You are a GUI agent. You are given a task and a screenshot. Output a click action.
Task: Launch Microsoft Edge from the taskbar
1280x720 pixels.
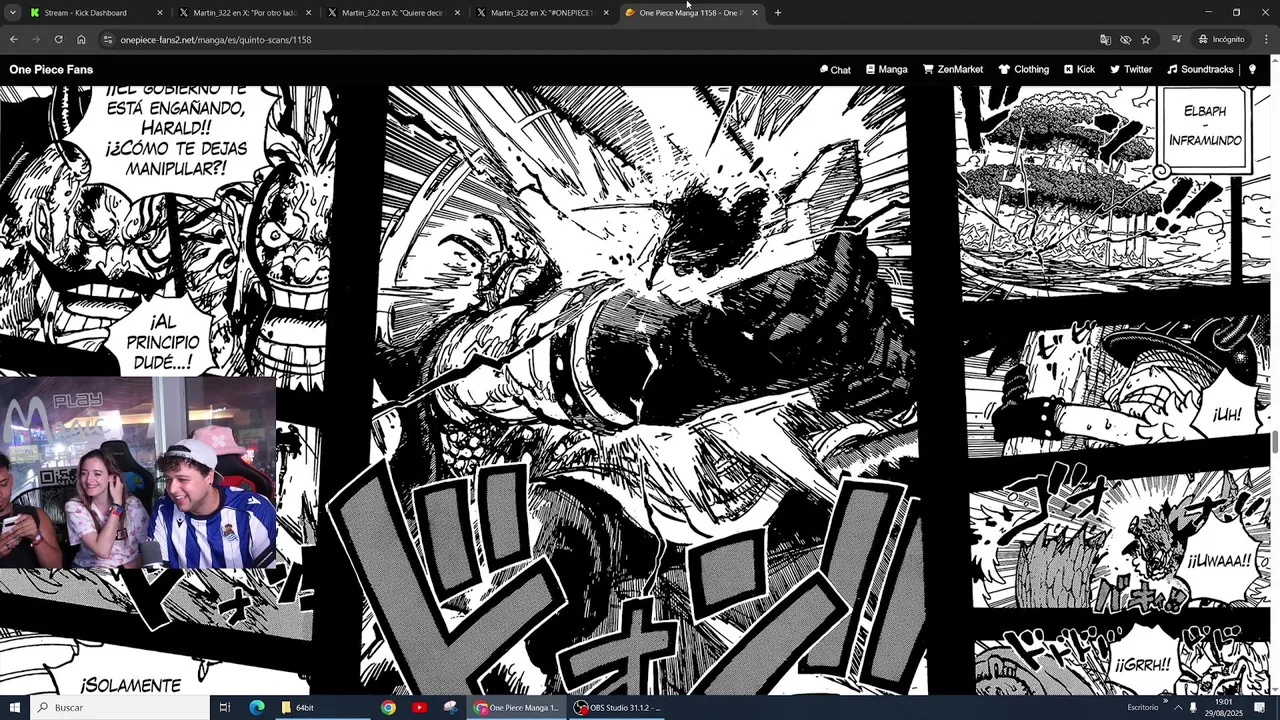[x=257, y=707]
